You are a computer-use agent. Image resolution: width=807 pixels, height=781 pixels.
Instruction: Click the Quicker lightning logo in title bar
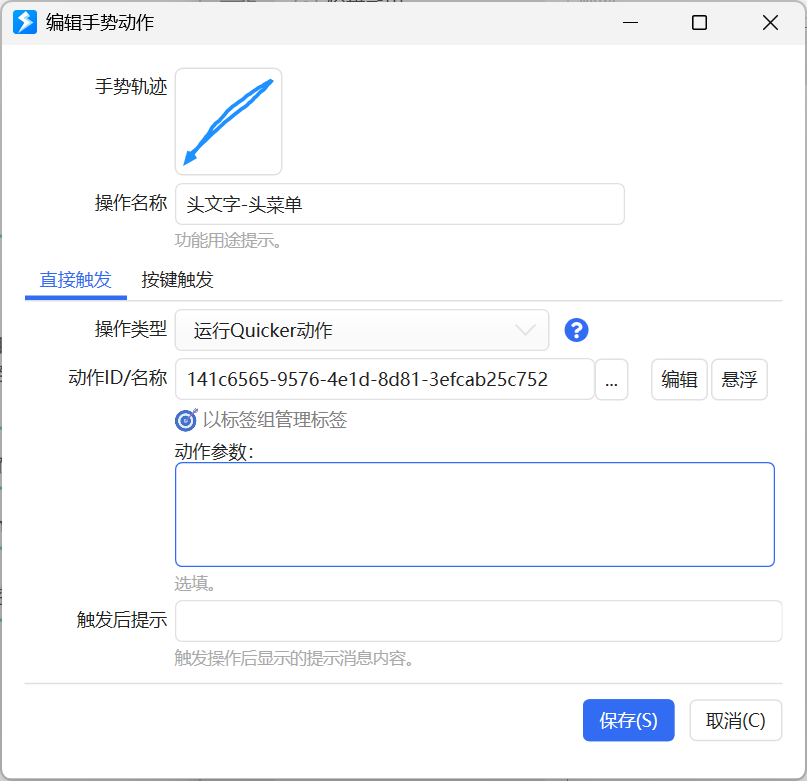[x=25, y=22]
